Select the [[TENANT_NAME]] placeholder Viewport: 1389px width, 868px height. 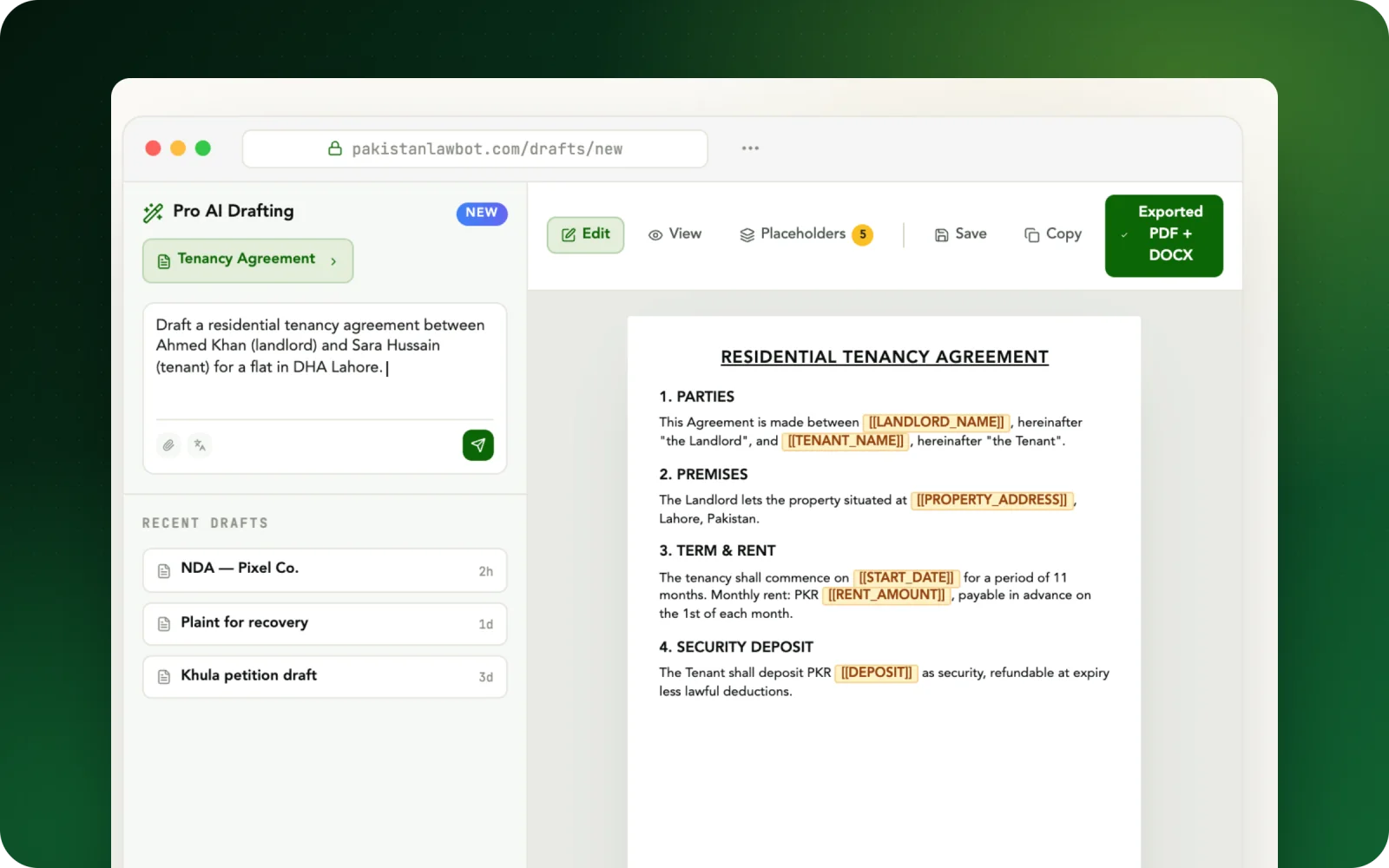pos(846,441)
